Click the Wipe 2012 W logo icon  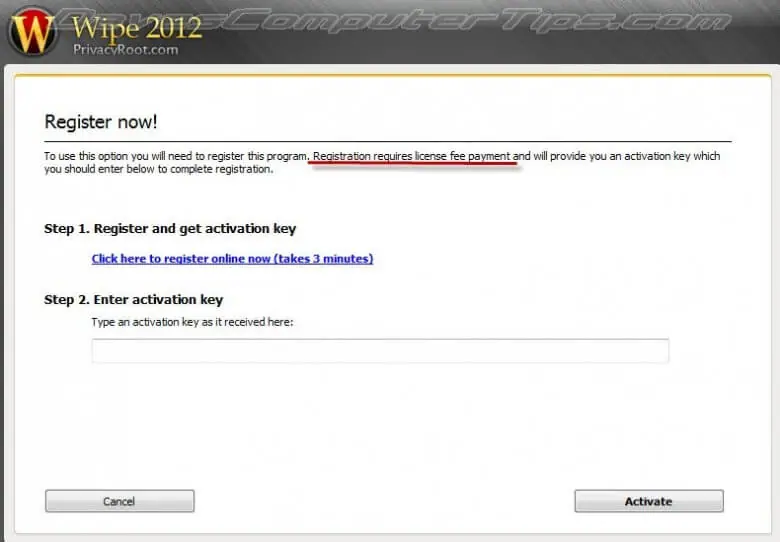(32, 31)
